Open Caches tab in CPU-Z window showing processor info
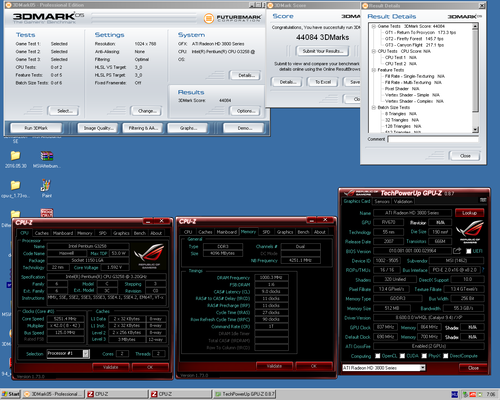This screenshot has height=400, width=500. [42, 233]
